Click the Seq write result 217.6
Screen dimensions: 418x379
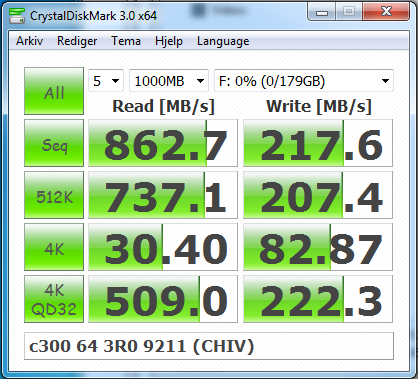point(318,143)
